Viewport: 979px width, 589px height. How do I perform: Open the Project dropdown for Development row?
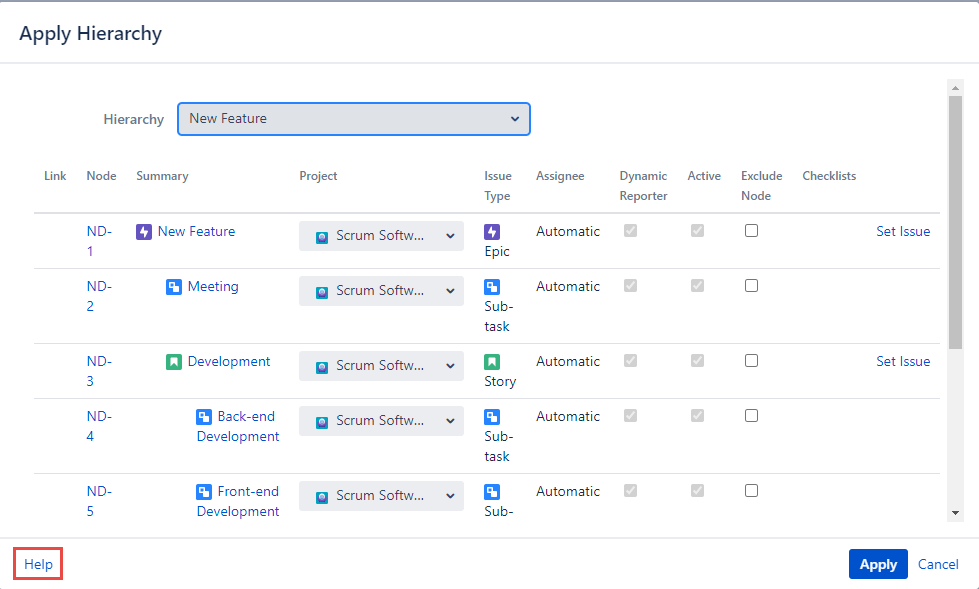pyautogui.click(x=381, y=366)
